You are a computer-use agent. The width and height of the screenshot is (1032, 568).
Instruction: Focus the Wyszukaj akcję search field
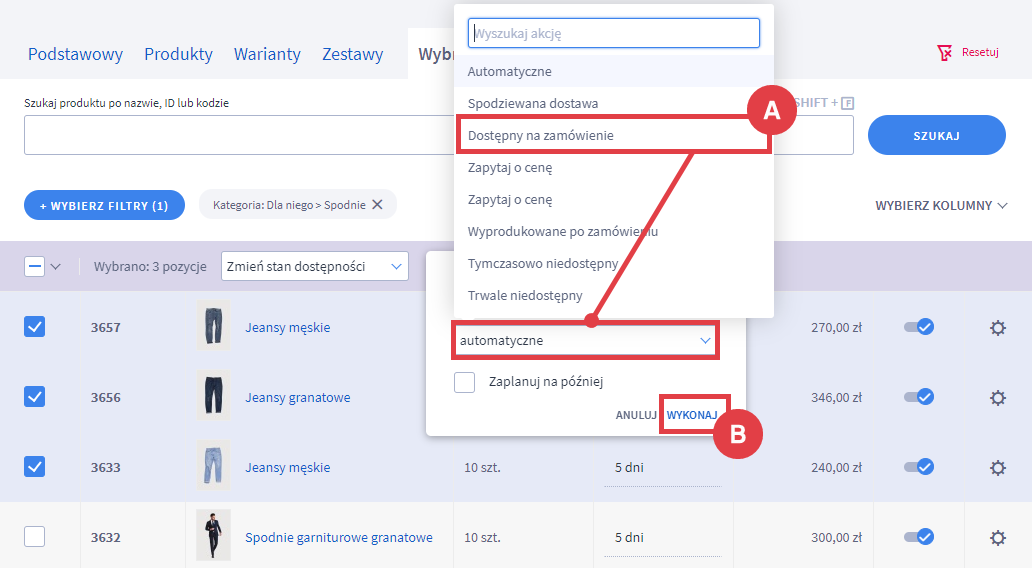tap(613, 33)
